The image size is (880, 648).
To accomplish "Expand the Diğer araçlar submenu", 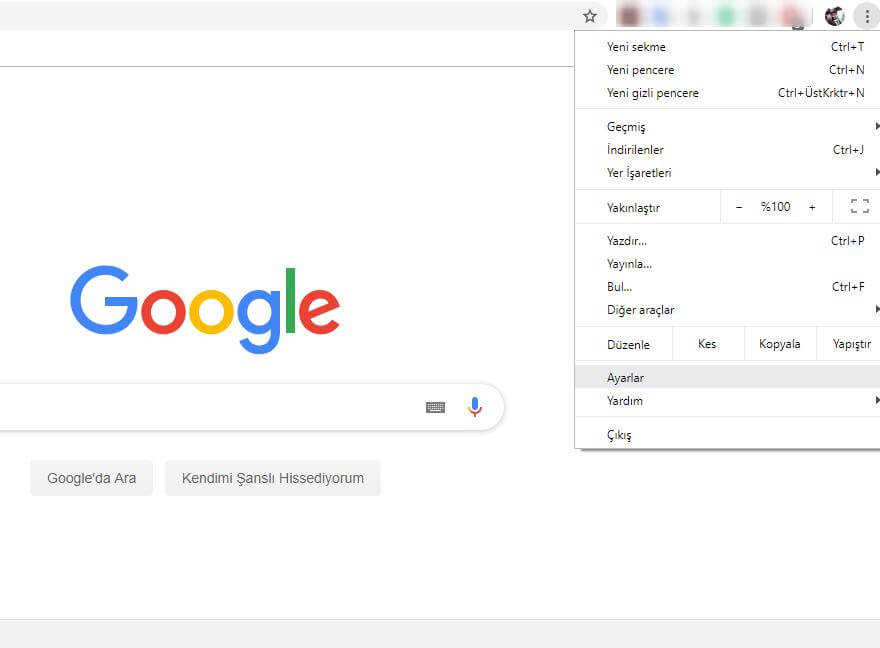I will (x=727, y=310).
